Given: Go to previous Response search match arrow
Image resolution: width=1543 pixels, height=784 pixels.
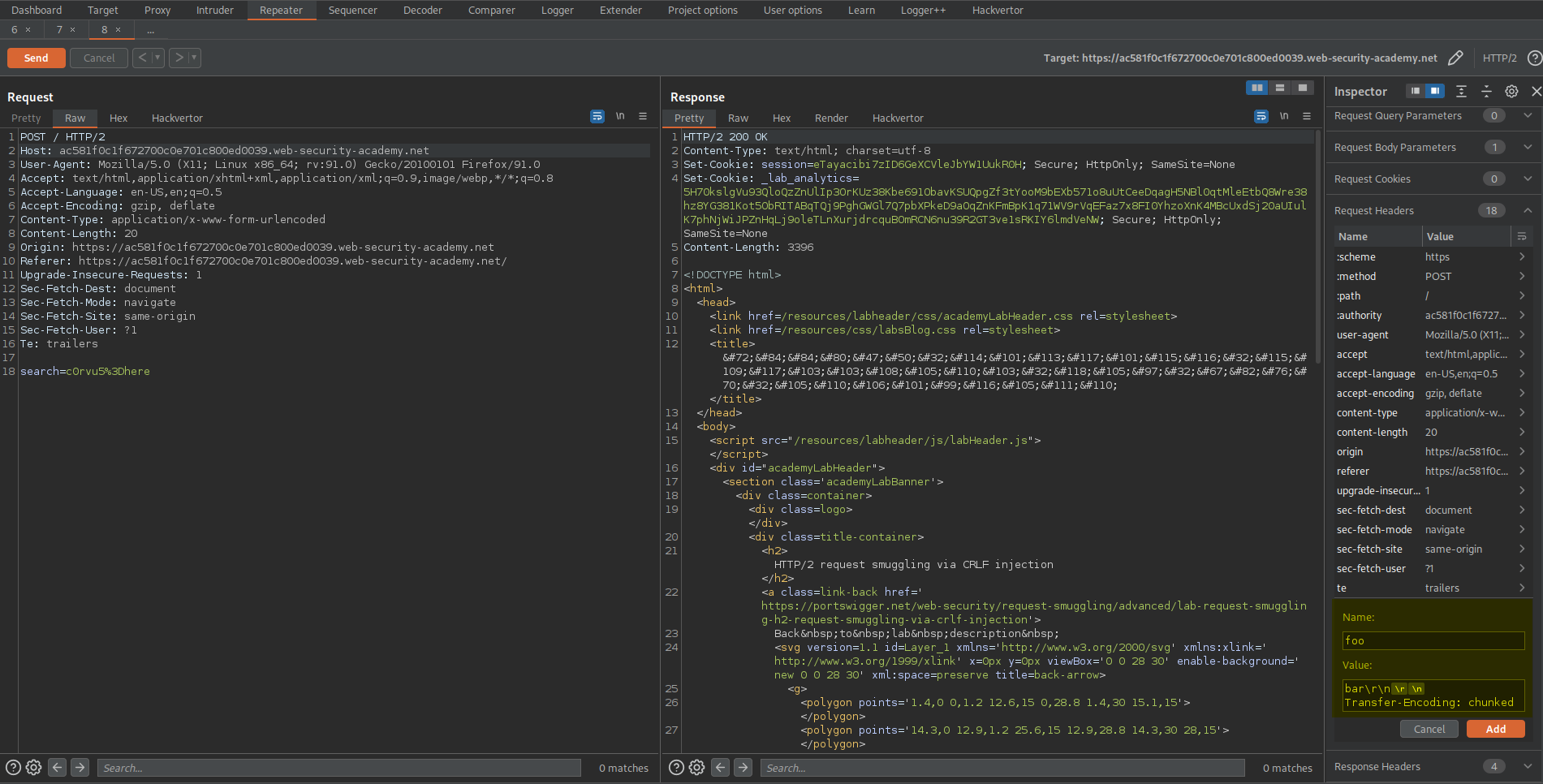Looking at the screenshot, I should [x=720, y=767].
